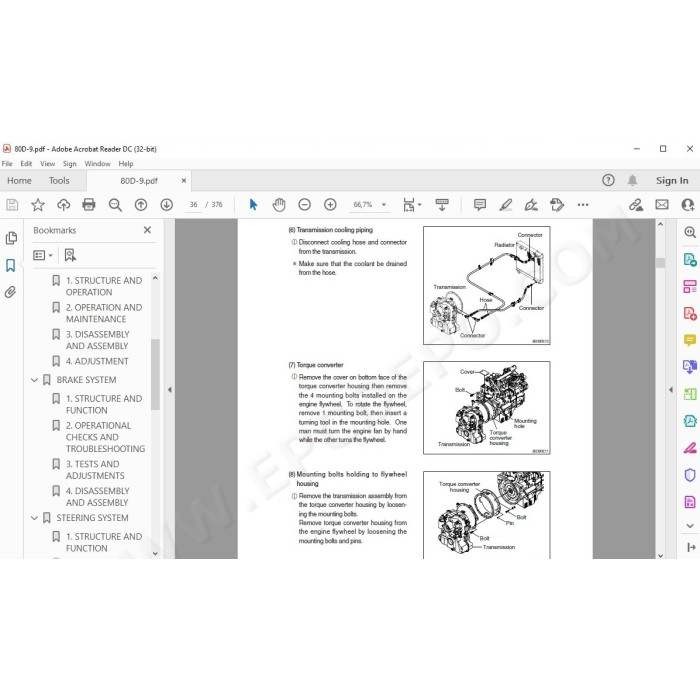Screen dimensions: 700x700
Task: Open bookmark 4. ADJUSTMENT
Action: coord(97,361)
